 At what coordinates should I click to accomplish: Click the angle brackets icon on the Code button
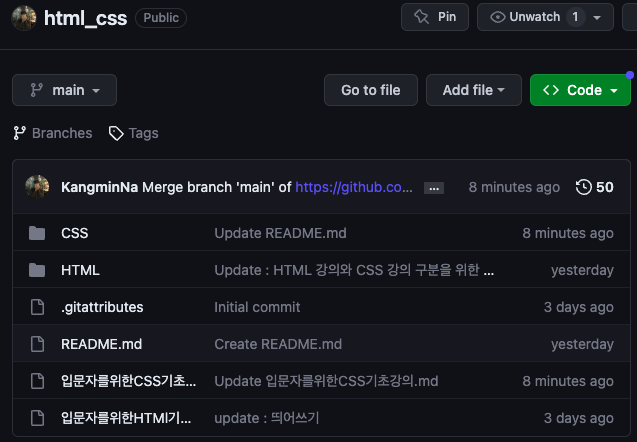[551, 90]
